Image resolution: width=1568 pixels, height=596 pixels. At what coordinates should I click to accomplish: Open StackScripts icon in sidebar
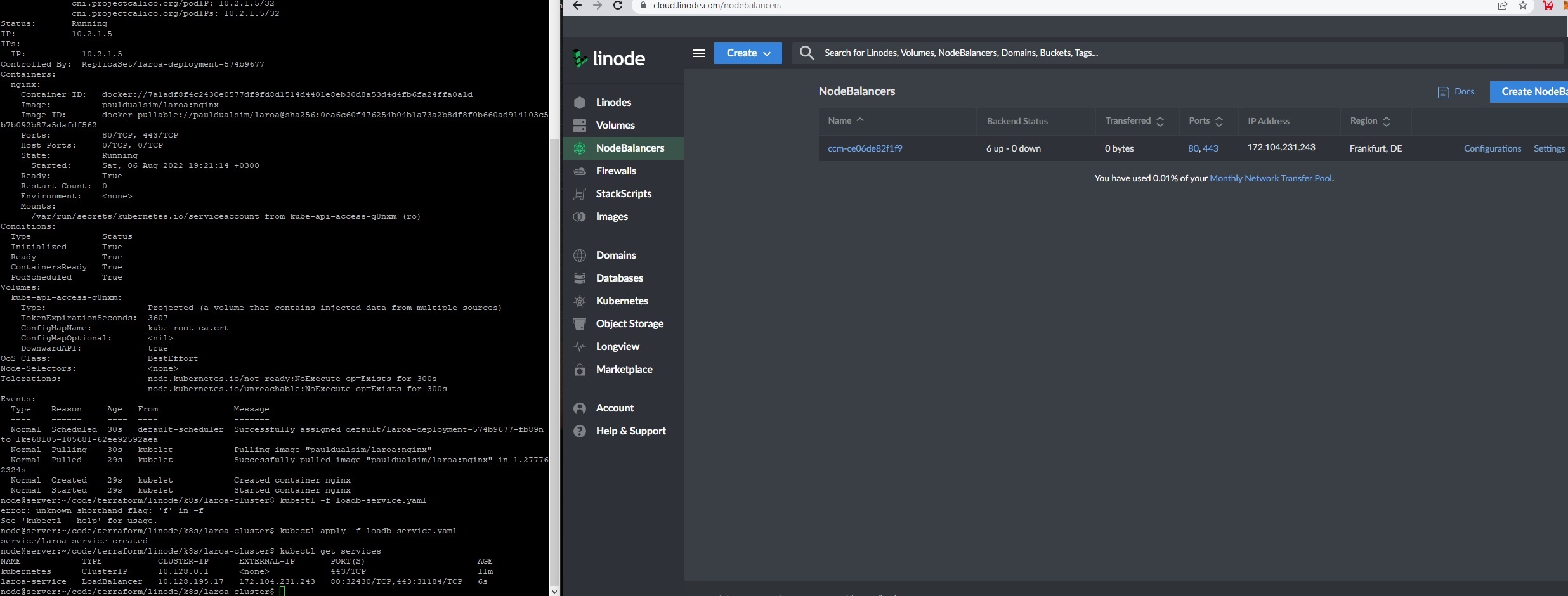(x=580, y=194)
